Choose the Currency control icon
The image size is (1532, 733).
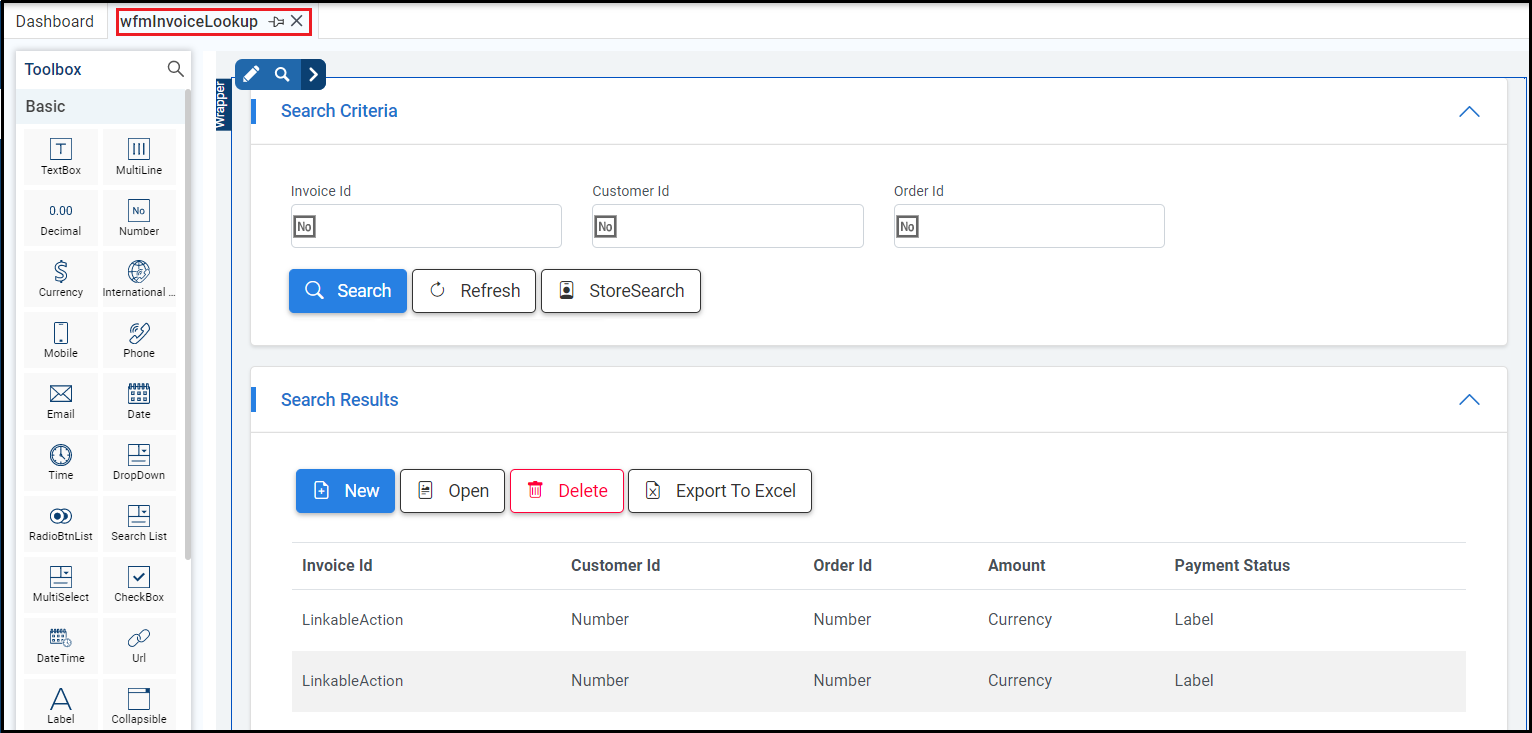point(61,278)
